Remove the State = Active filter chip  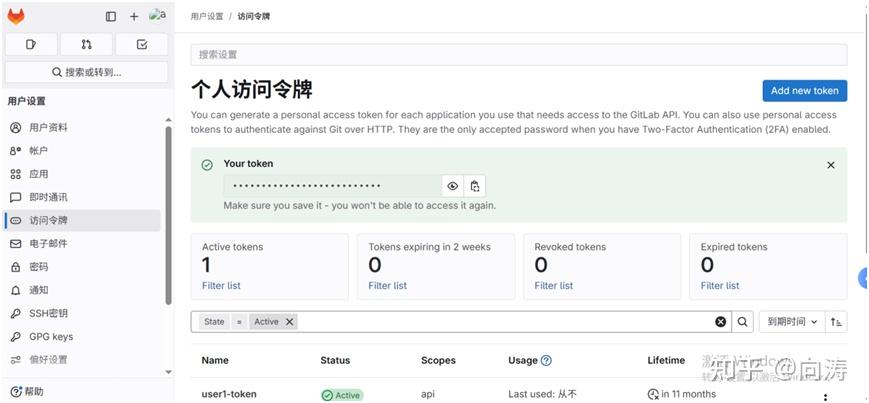click(289, 322)
